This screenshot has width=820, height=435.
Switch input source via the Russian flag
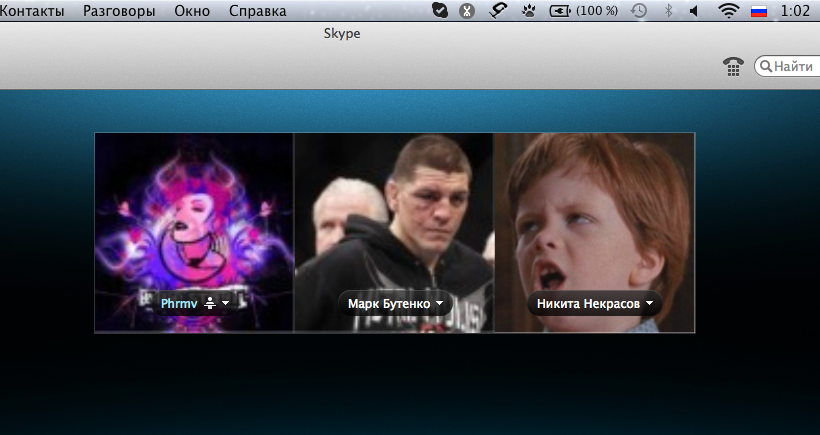[x=759, y=11]
